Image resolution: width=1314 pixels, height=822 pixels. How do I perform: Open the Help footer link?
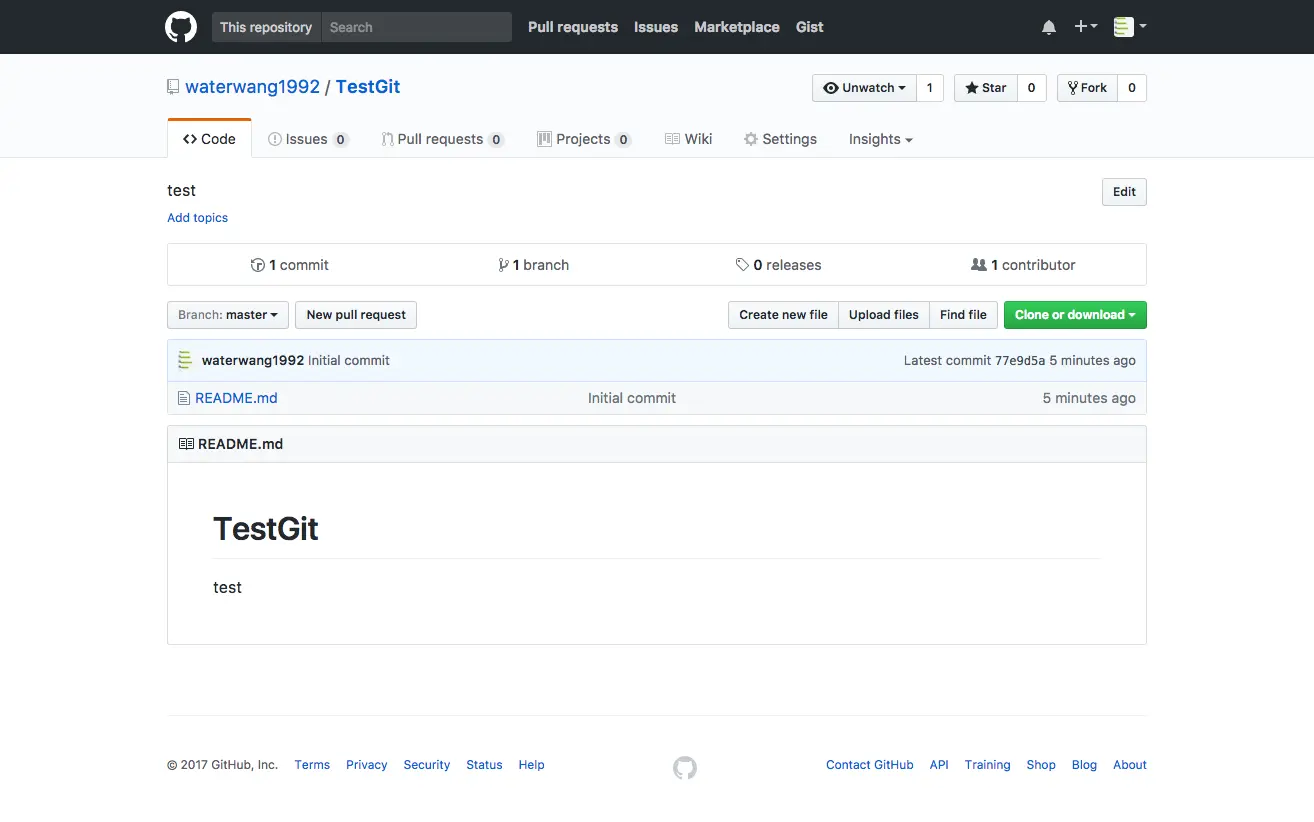(531, 765)
